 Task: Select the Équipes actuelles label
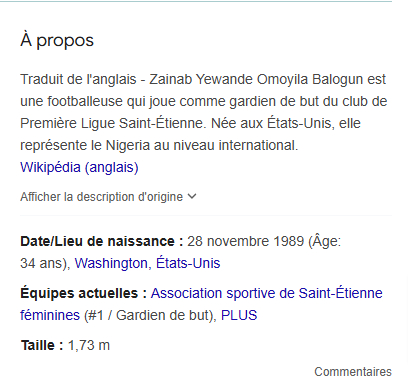(x=84, y=293)
